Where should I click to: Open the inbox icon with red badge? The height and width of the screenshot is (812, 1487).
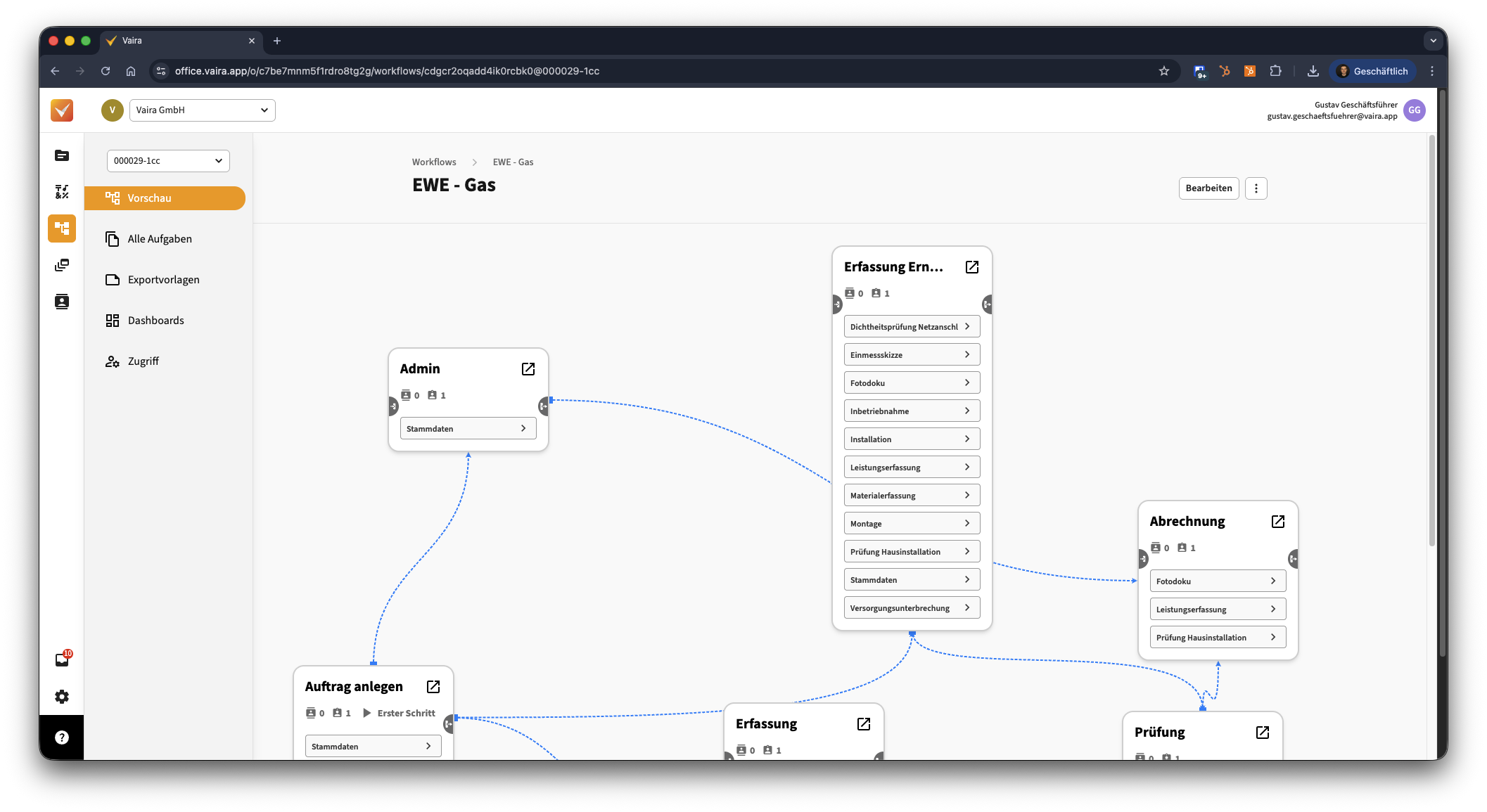tap(62, 659)
